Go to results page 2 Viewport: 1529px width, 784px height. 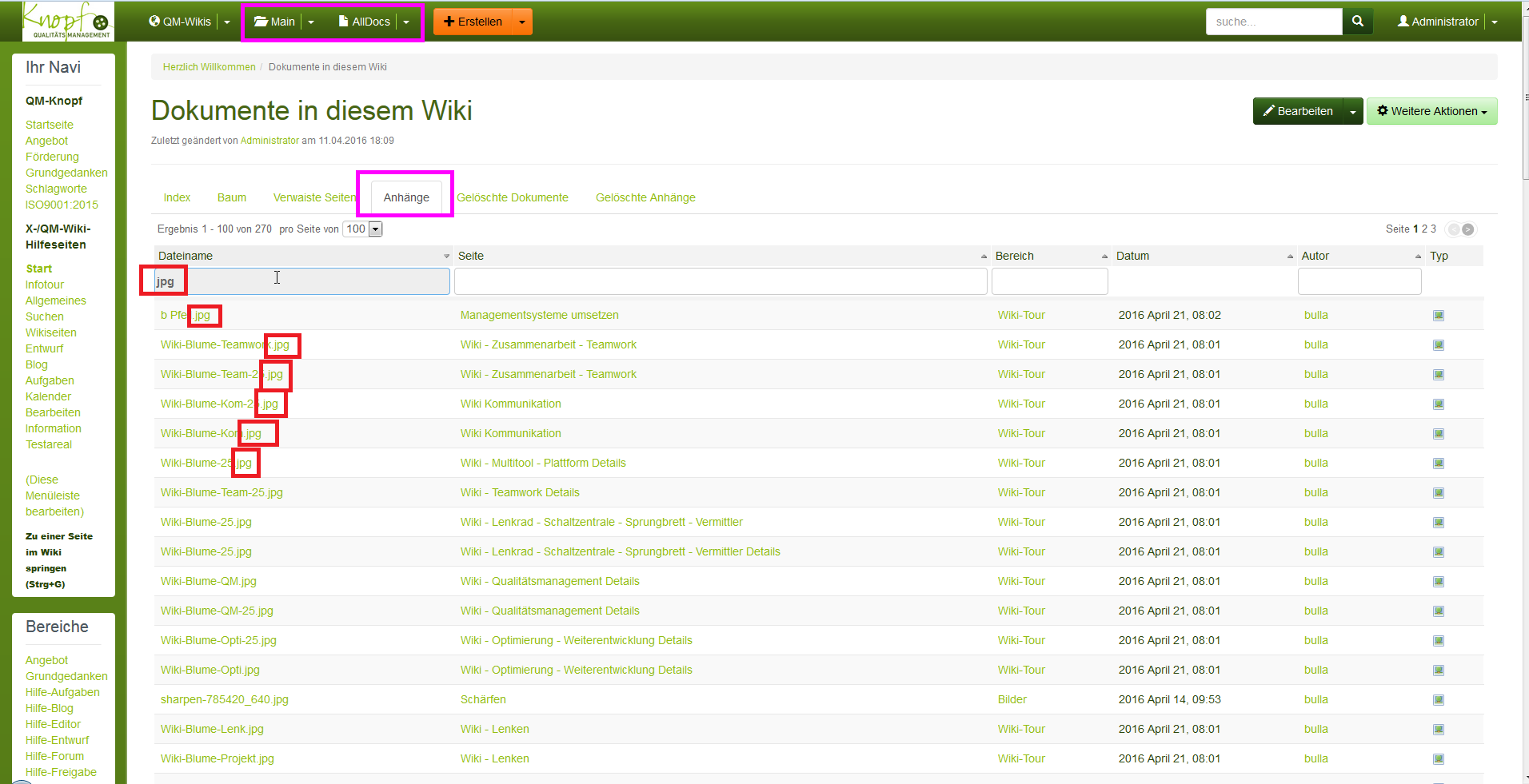pyautogui.click(x=1424, y=229)
